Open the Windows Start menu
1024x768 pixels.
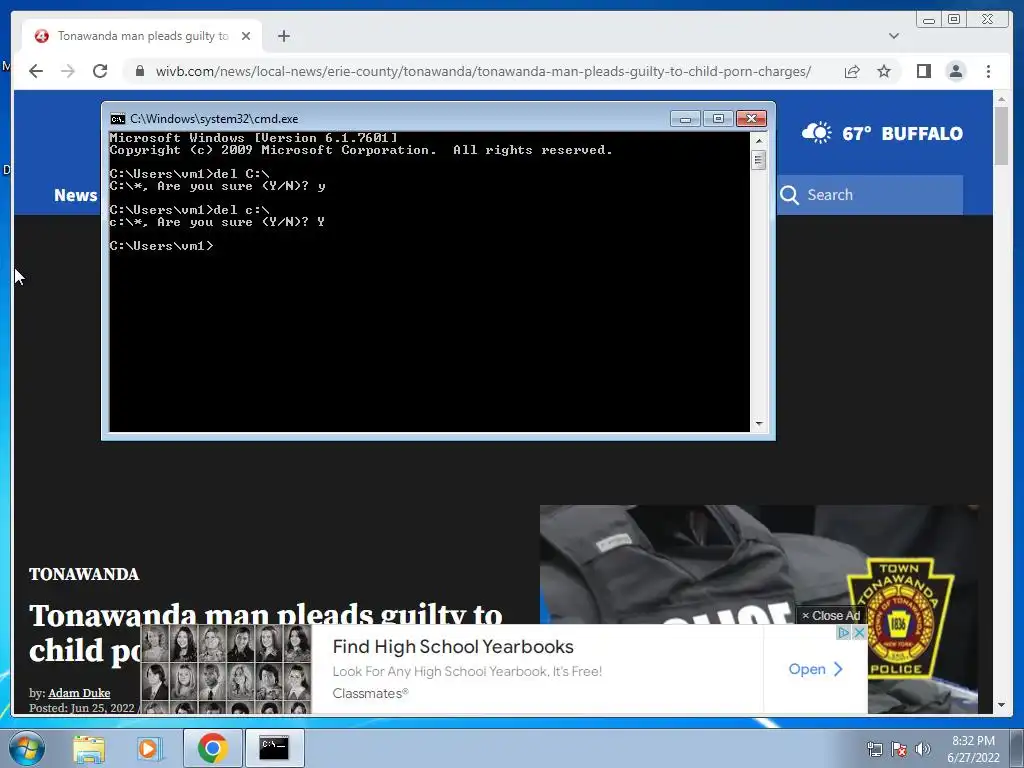click(x=26, y=748)
